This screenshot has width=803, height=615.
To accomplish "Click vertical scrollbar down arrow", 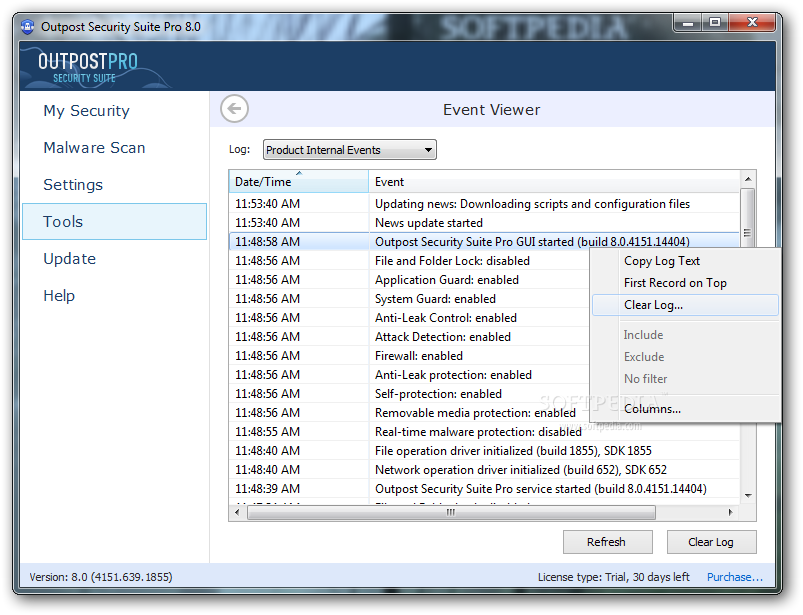I will 748,495.
